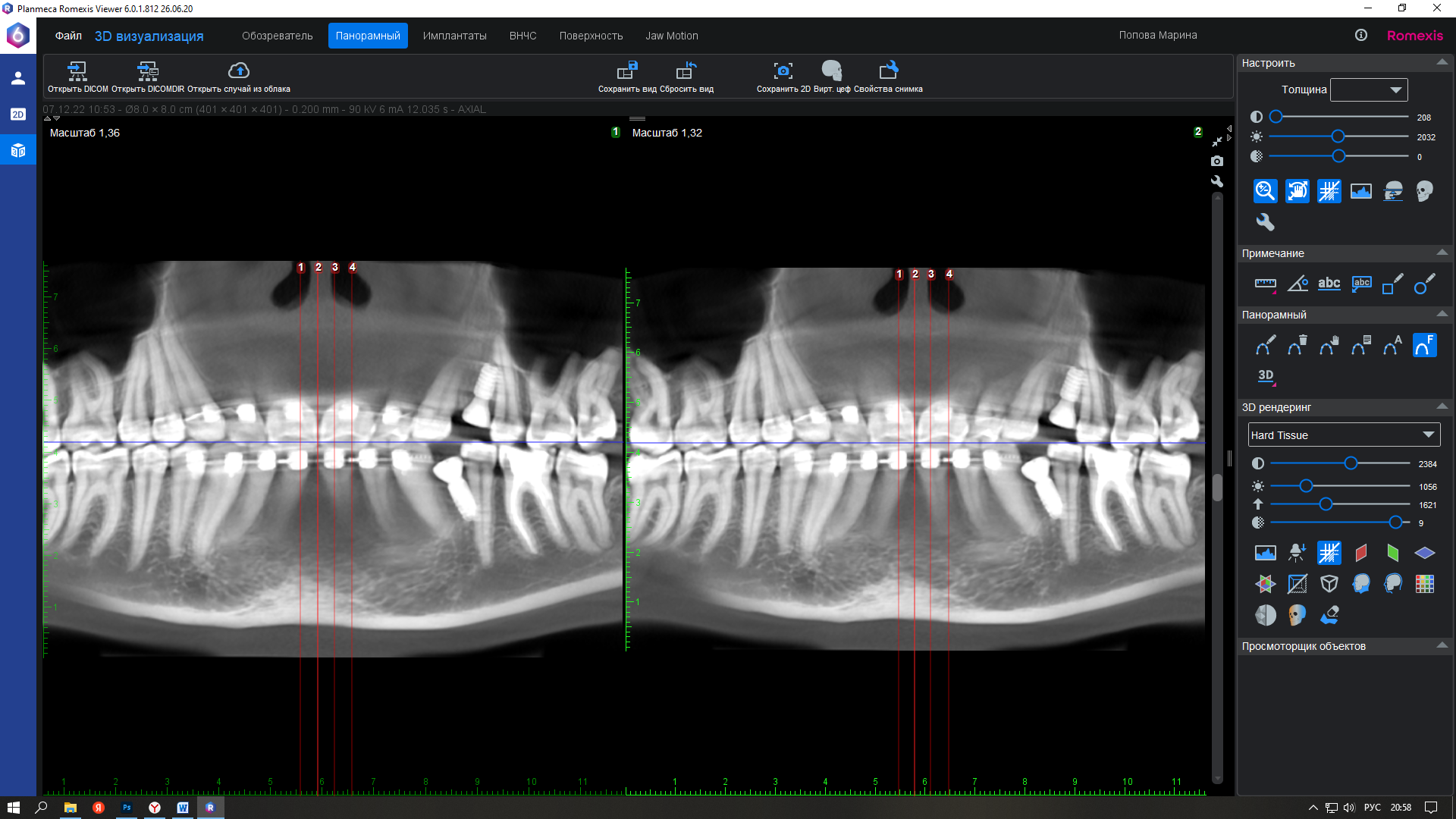Open Word from Windows taskbar
Image resolution: width=1456 pixels, height=819 pixels.
click(183, 808)
